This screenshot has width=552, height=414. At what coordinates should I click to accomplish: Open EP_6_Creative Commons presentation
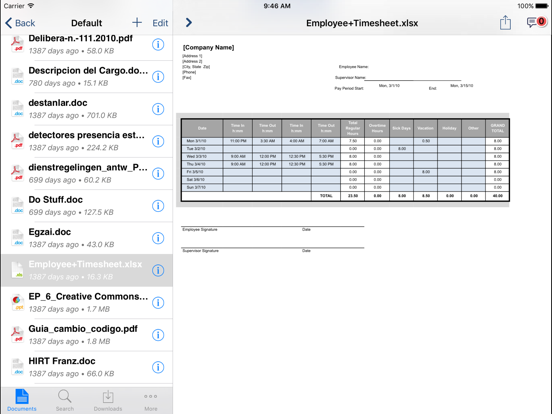coord(87,302)
